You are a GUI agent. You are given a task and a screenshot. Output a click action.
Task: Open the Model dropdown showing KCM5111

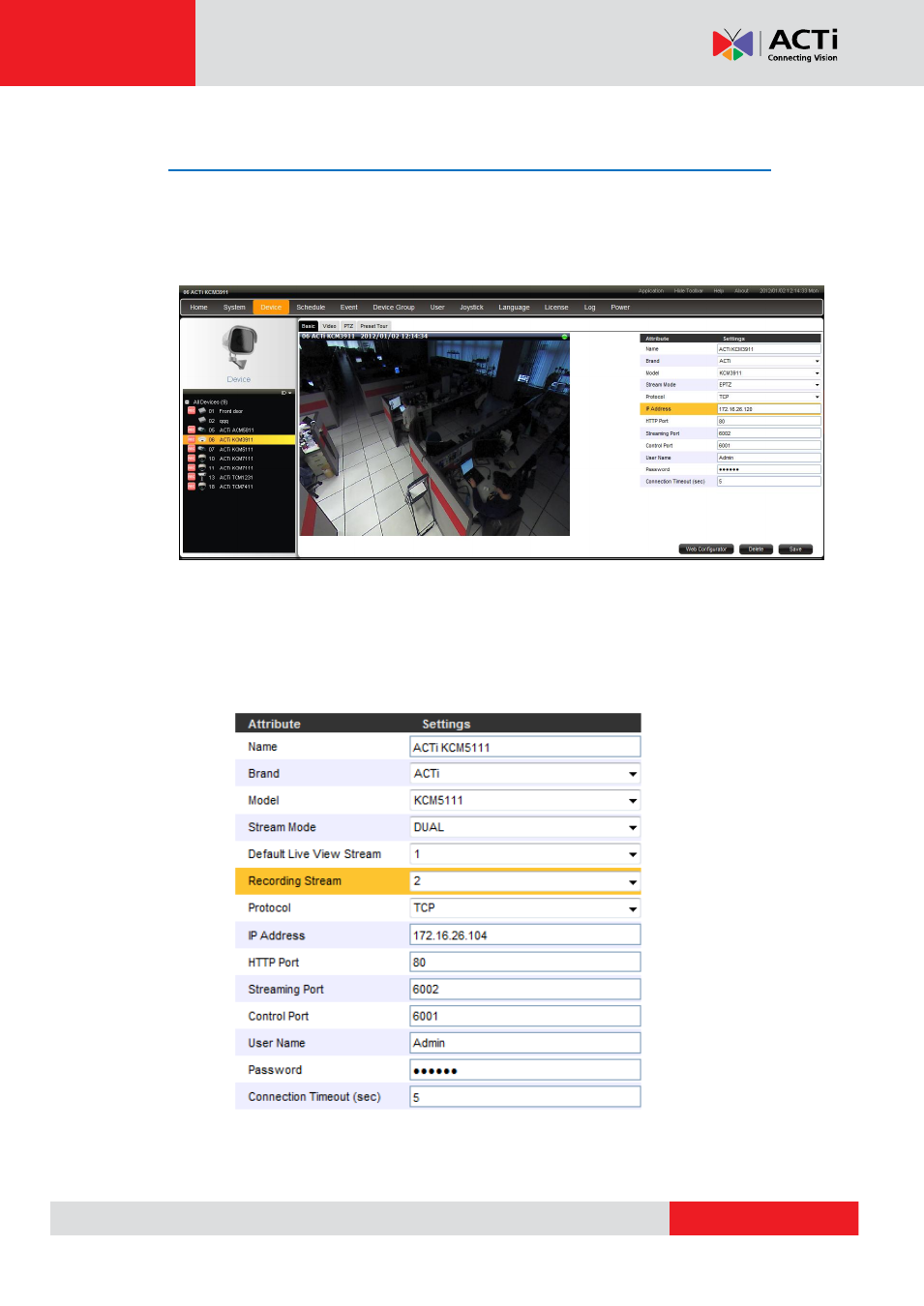pos(525,801)
